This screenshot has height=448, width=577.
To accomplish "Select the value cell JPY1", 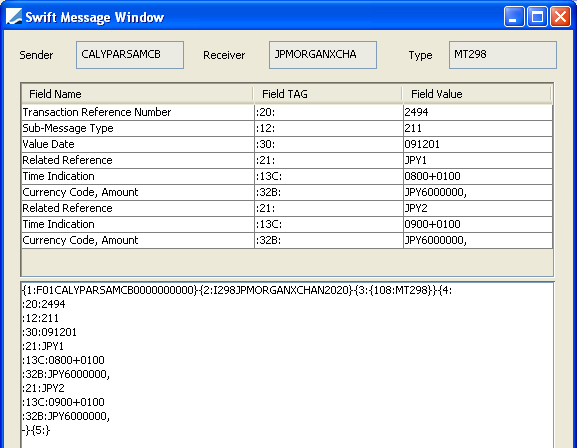I will 478,160.
